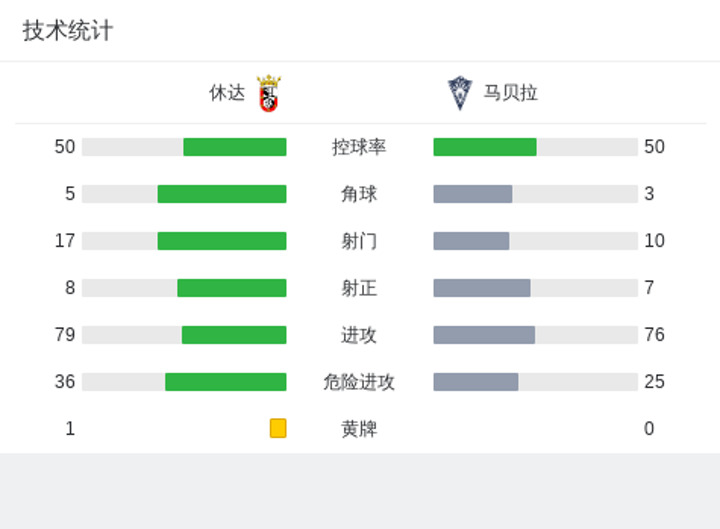
Task: Click the 马贝拉 green 控球率 bar
Action: [485, 147]
